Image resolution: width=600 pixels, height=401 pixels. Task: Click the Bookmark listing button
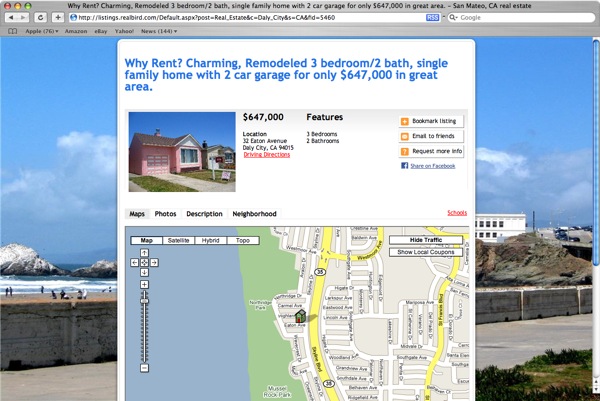(431, 121)
